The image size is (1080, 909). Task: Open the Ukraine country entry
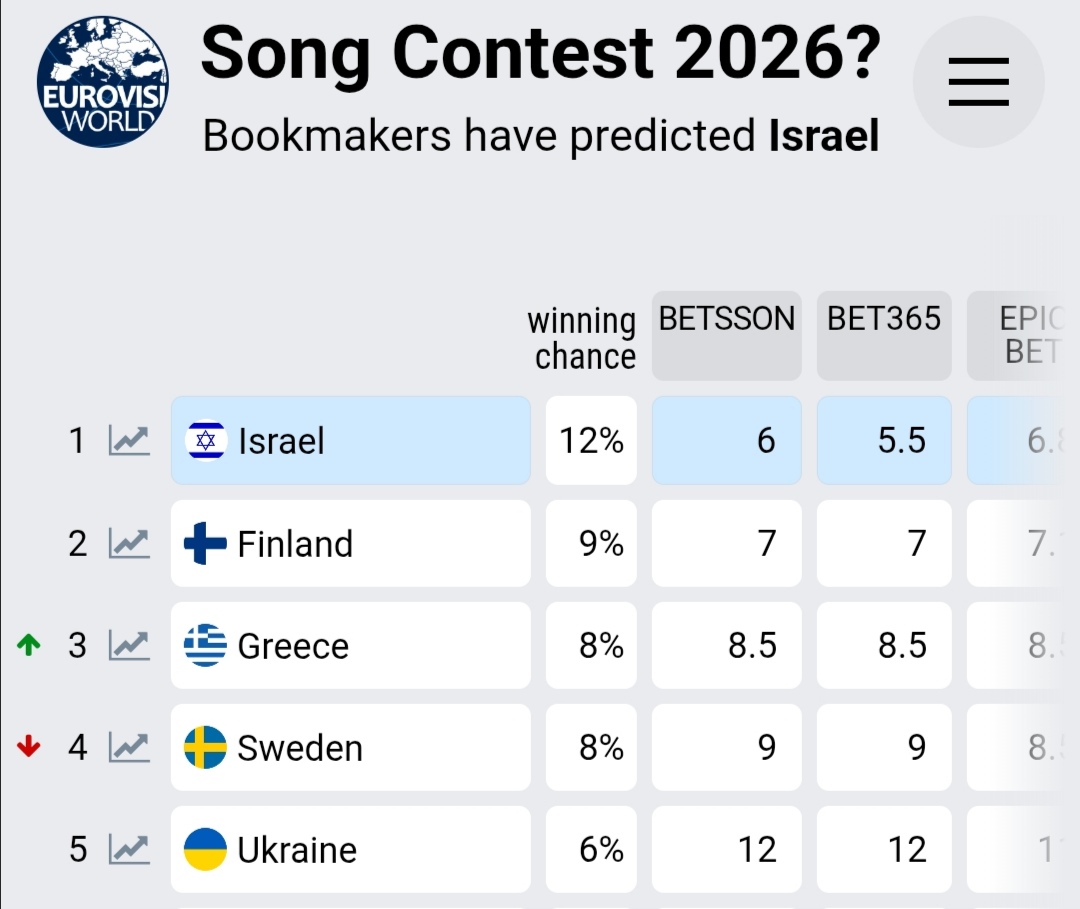[x=350, y=849]
